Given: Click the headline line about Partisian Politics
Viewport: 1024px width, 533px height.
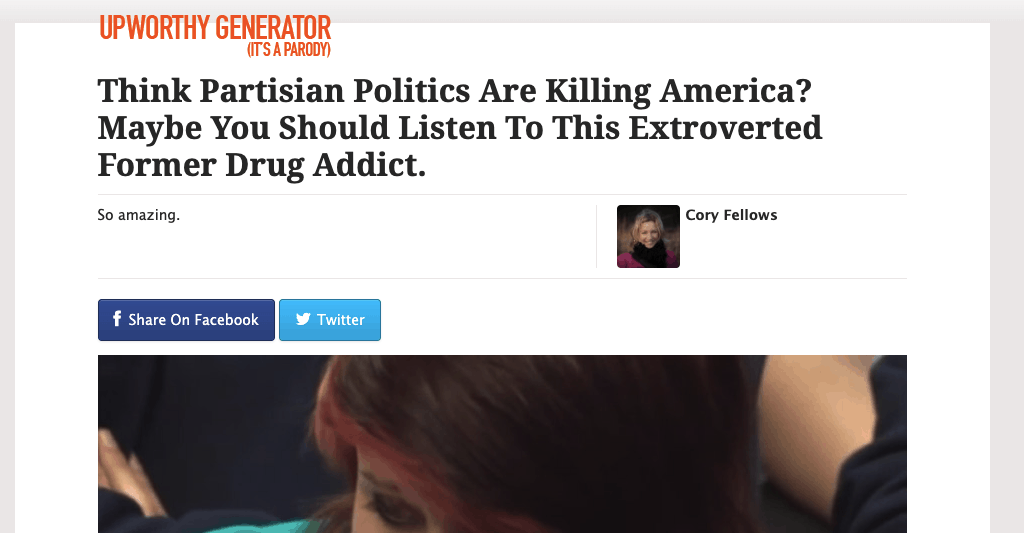Looking at the screenshot, I should (x=455, y=91).
